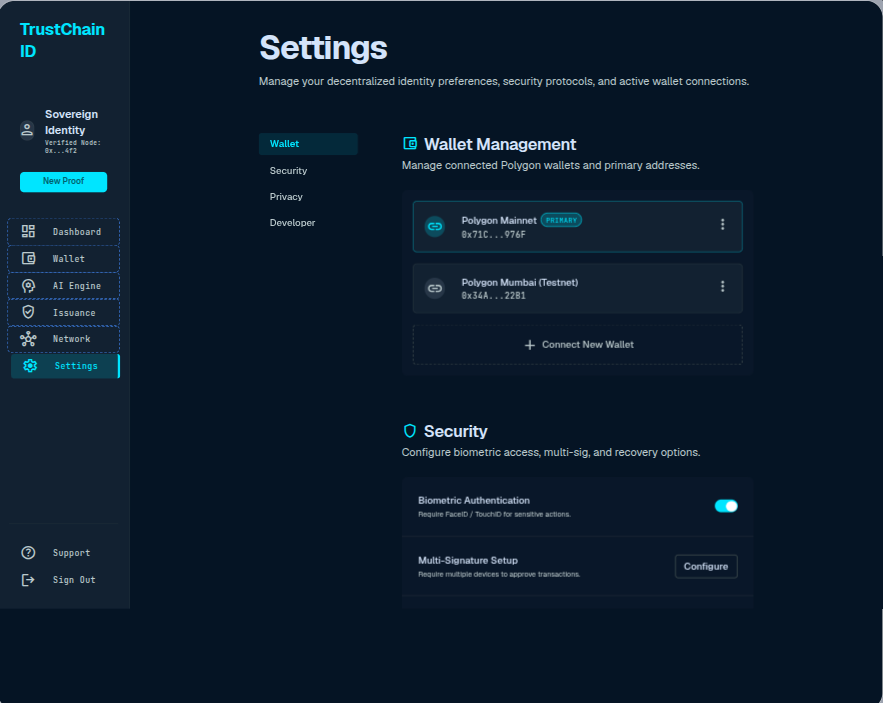883x703 pixels.
Task: Open Polygon Mainnet wallet options menu
Action: coord(723,224)
